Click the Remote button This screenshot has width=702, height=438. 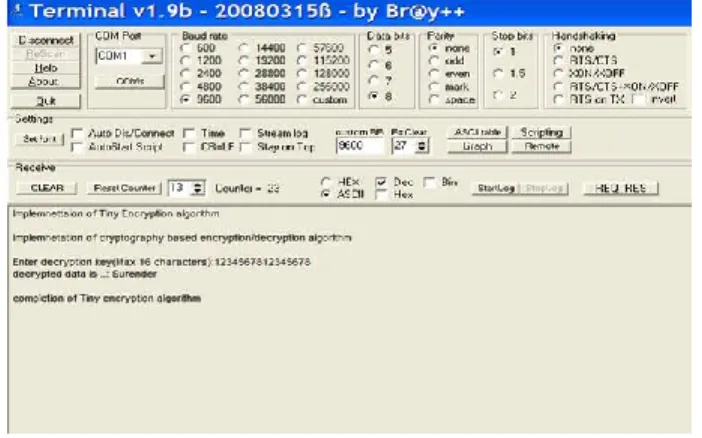pyautogui.click(x=542, y=146)
